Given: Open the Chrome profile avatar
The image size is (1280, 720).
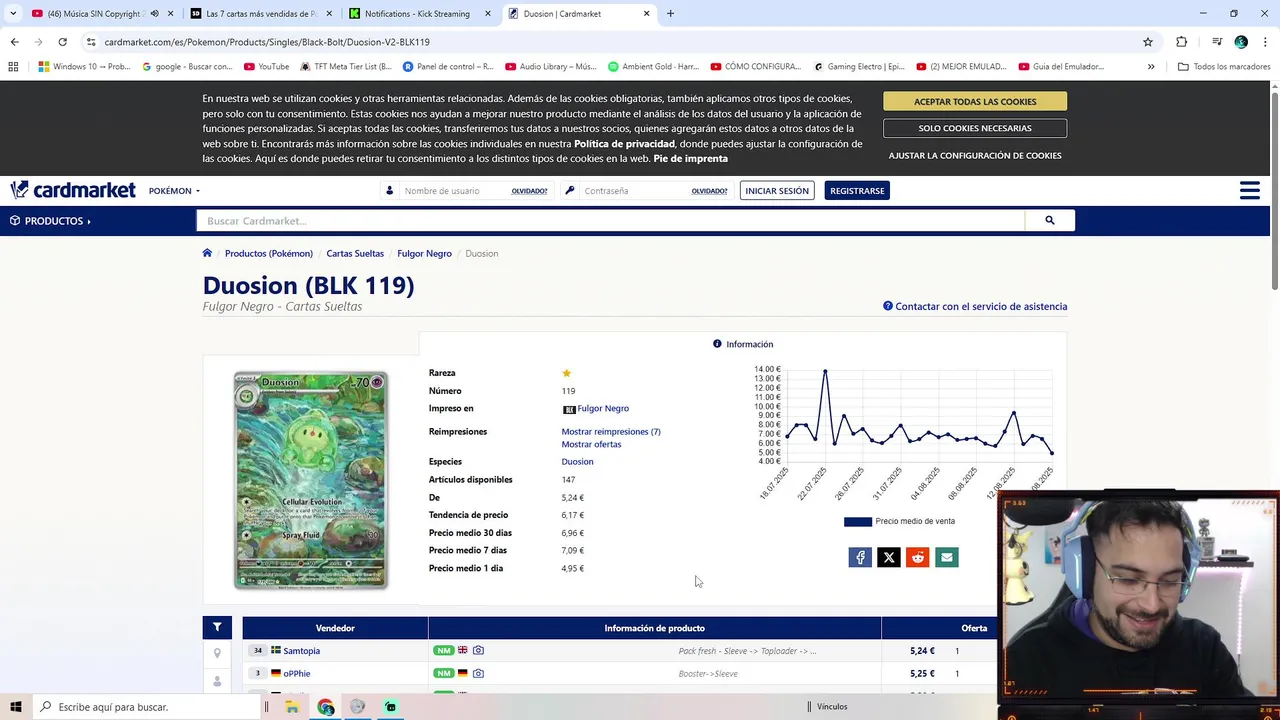Looking at the screenshot, I should point(1241,42).
